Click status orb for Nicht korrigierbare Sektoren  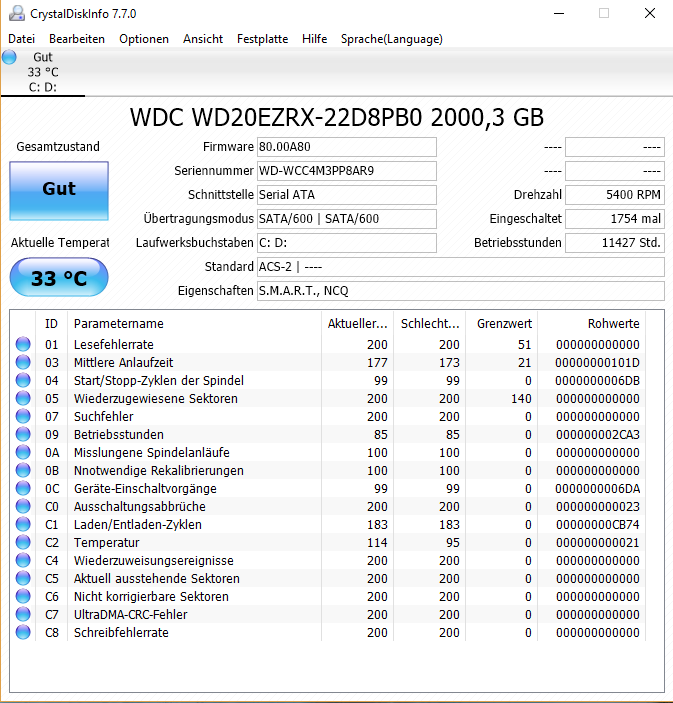[23, 596]
